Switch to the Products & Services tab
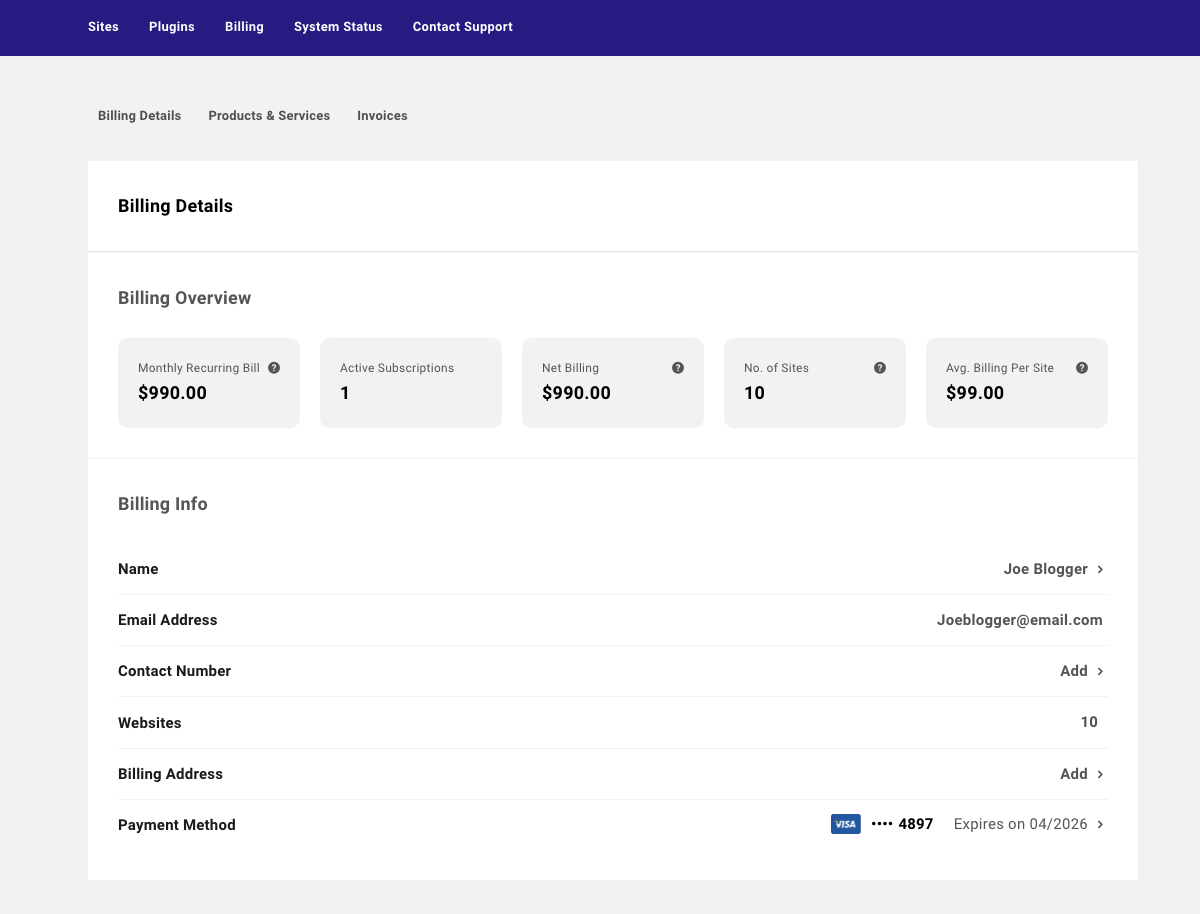1200x914 pixels. (x=269, y=115)
